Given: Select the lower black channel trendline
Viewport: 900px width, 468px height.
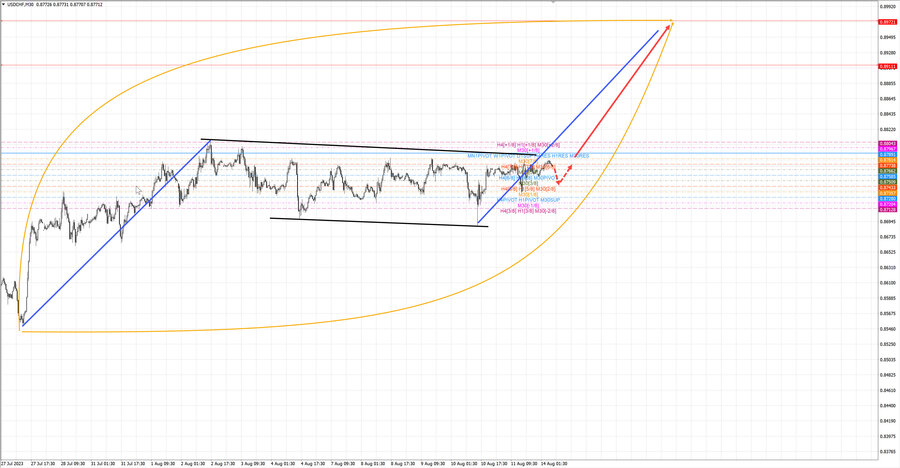Looking at the screenshot, I should [x=379, y=222].
